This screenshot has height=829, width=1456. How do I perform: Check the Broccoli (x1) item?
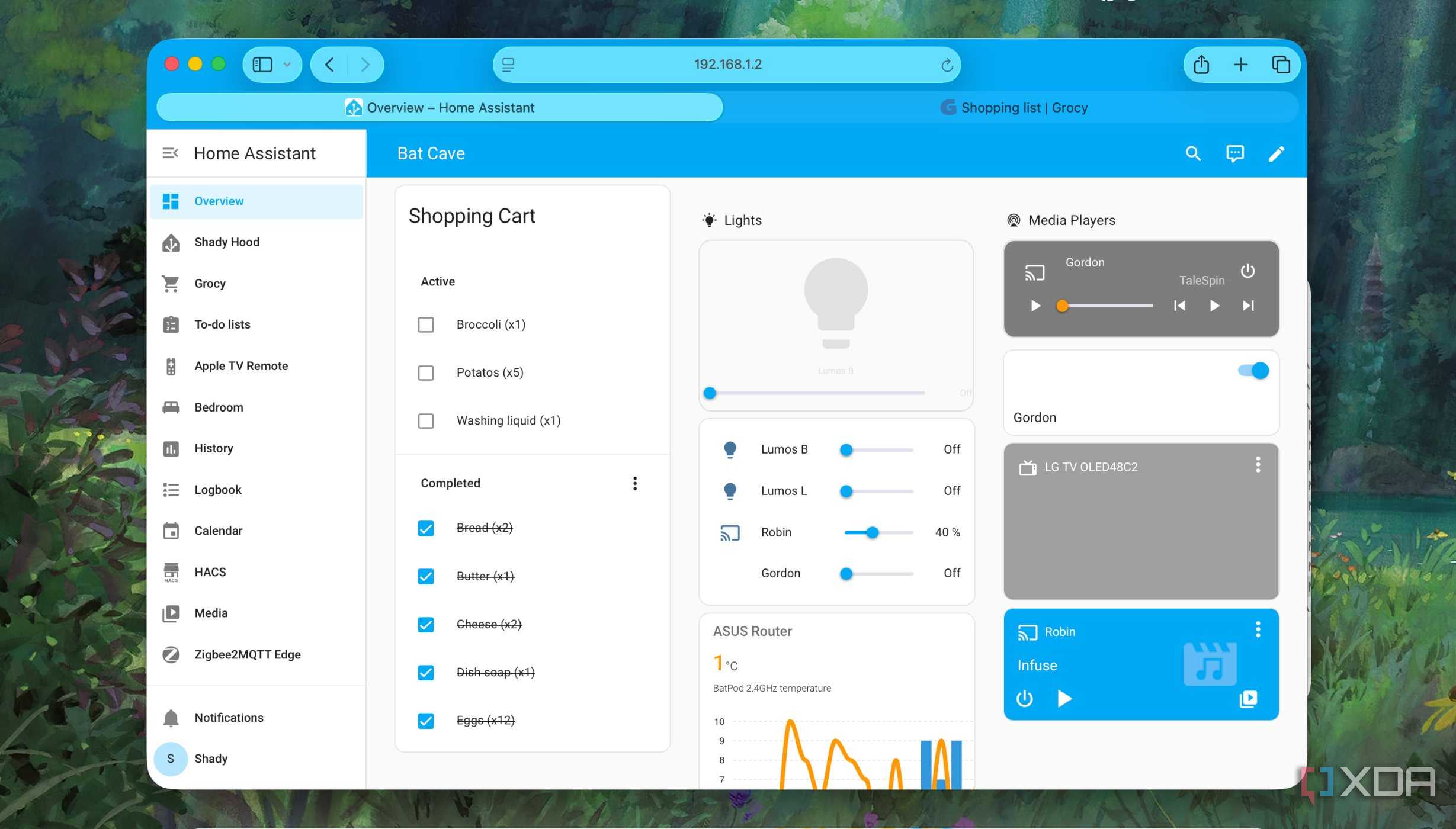(x=426, y=324)
